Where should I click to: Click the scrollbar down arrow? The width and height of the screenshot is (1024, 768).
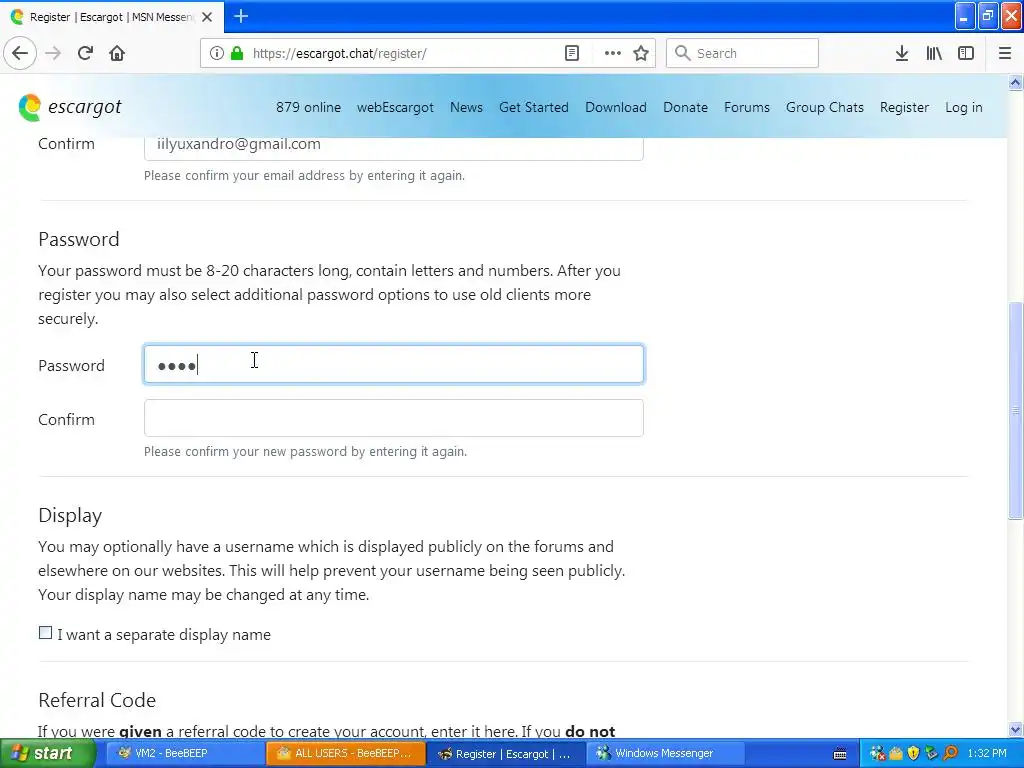[x=1015, y=729]
